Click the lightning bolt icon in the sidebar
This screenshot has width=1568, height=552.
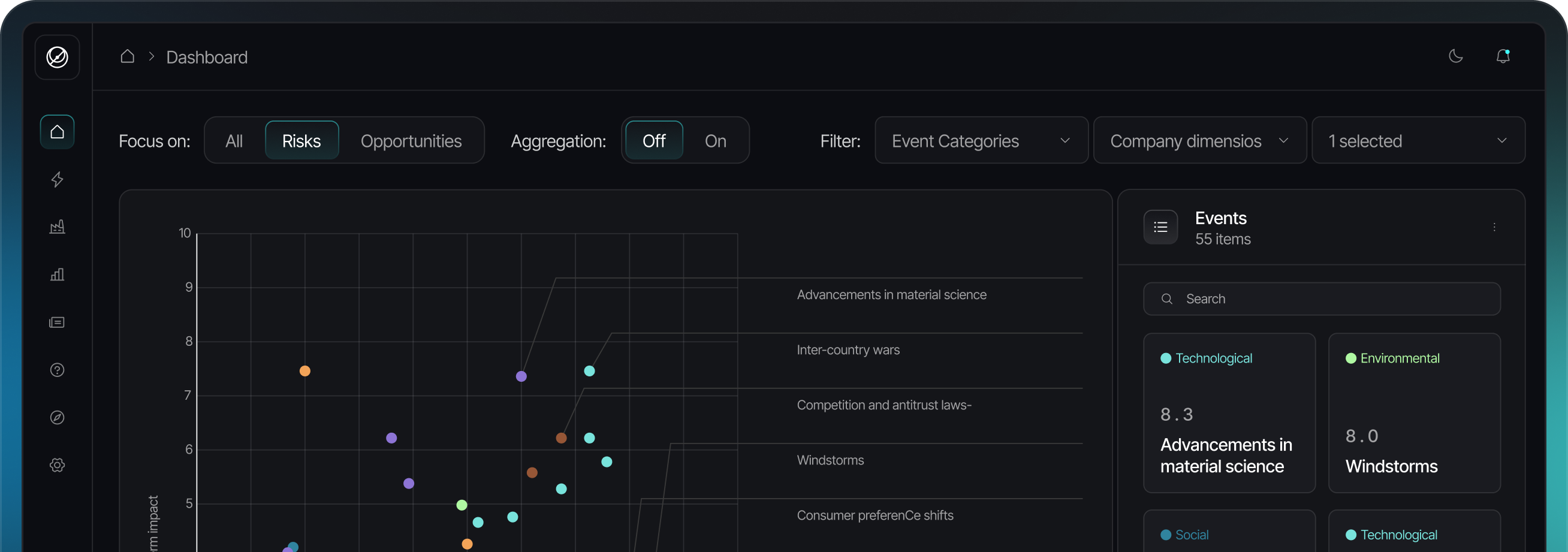coord(57,180)
